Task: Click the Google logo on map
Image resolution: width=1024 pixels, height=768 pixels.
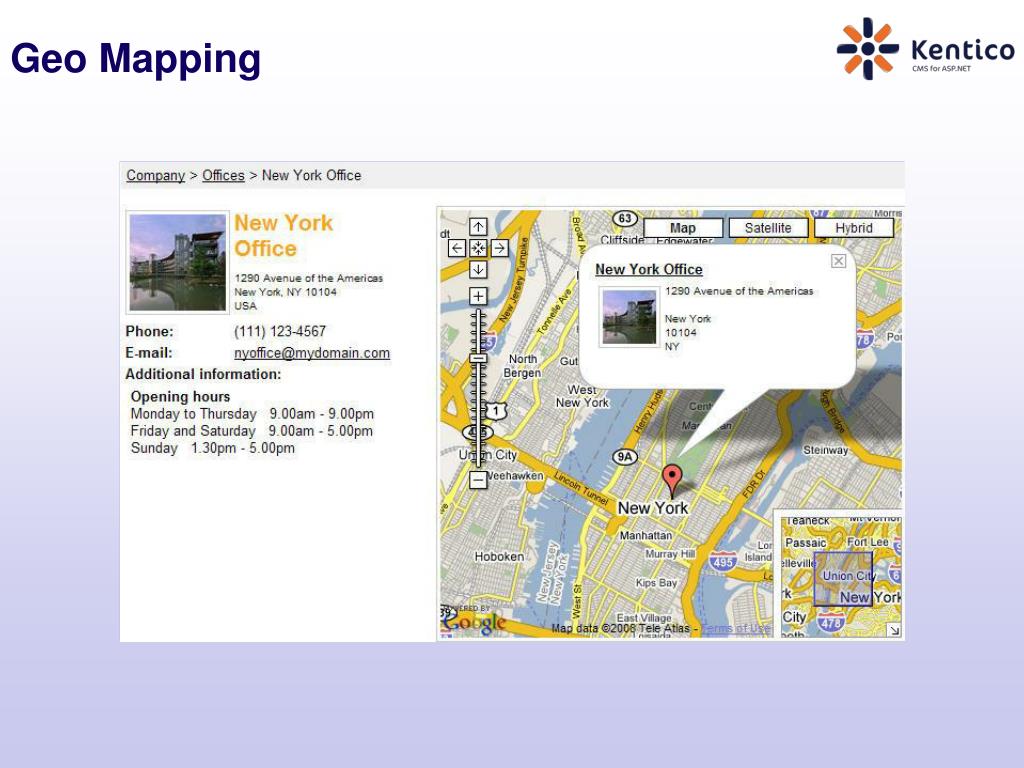Action: click(x=474, y=620)
